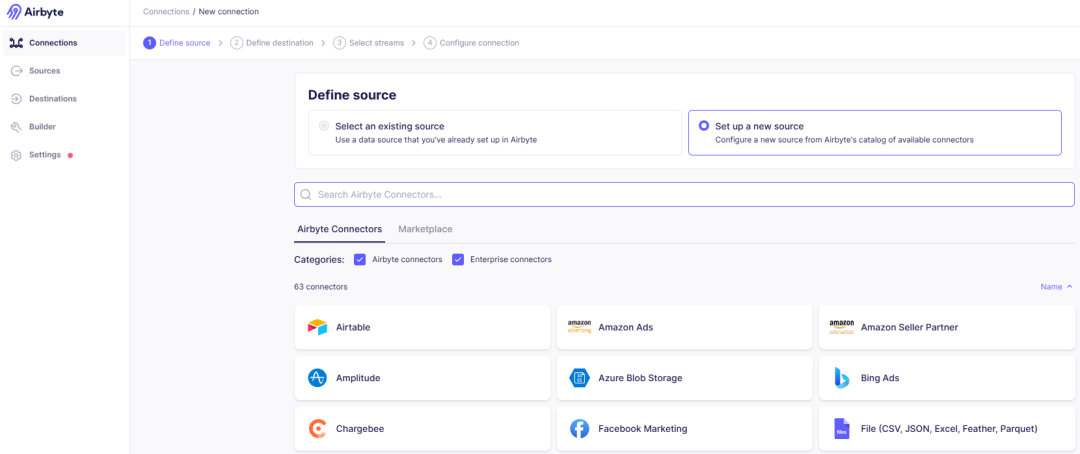Image resolution: width=1080 pixels, height=454 pixels.
Task: Go to Connections breadcrumb link
Action: pos(166,12)
